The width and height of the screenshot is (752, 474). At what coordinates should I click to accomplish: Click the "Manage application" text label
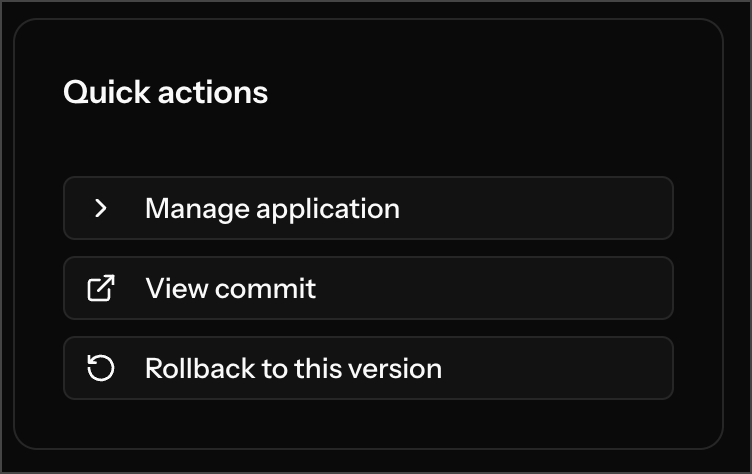[272, 208]
